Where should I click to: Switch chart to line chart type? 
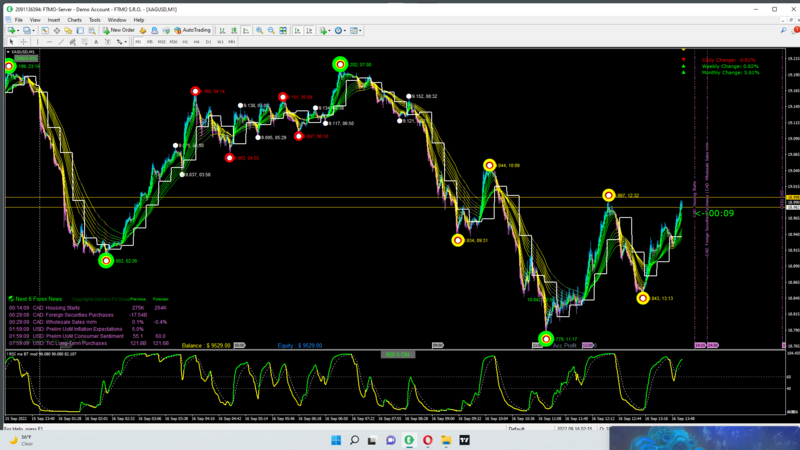[x=246, y=31]
